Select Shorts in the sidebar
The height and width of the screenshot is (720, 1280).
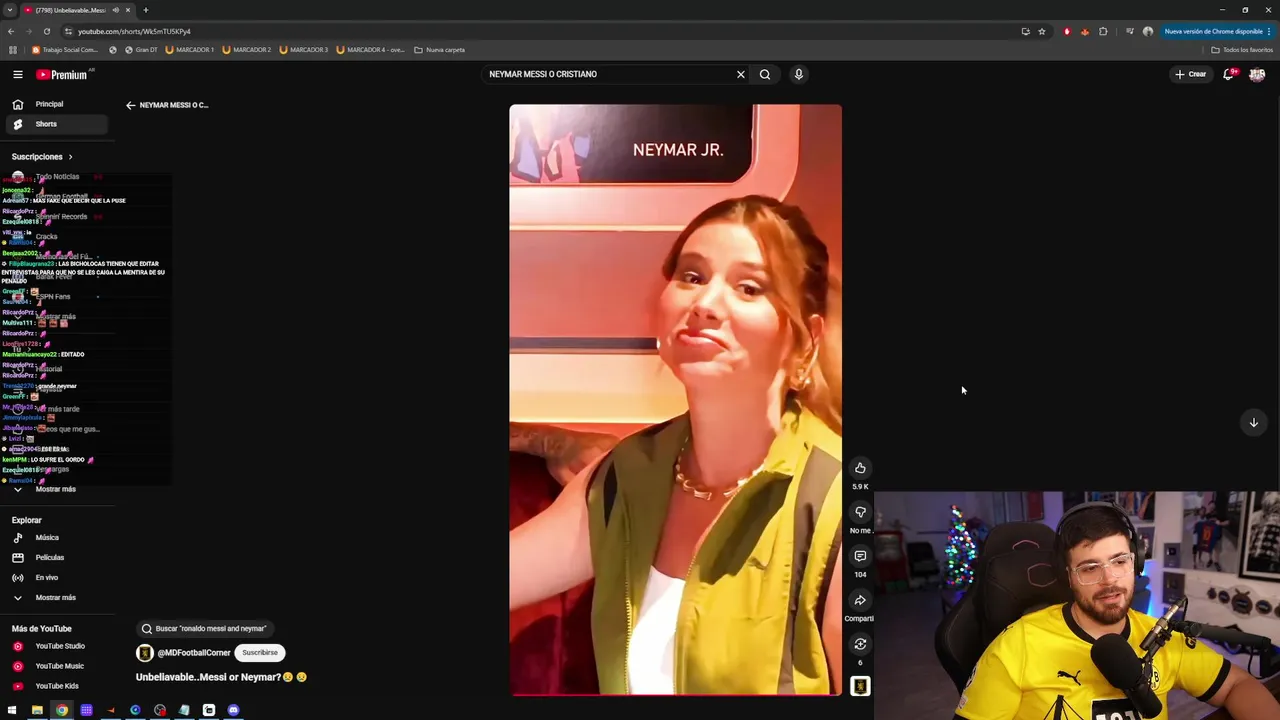(x=56, y=124)
